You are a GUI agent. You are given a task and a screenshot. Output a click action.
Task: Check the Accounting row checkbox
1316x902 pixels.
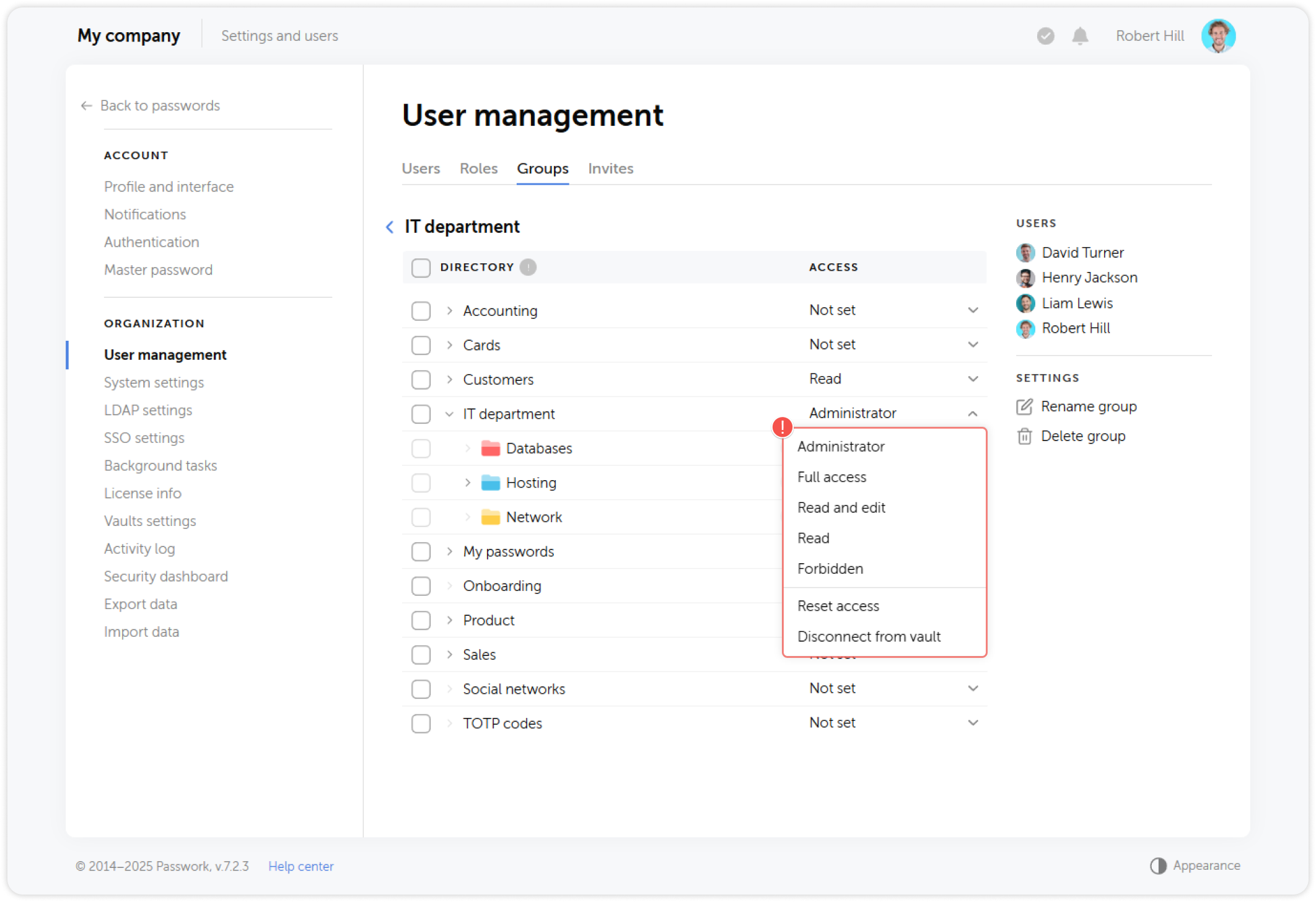pos(421,310)
